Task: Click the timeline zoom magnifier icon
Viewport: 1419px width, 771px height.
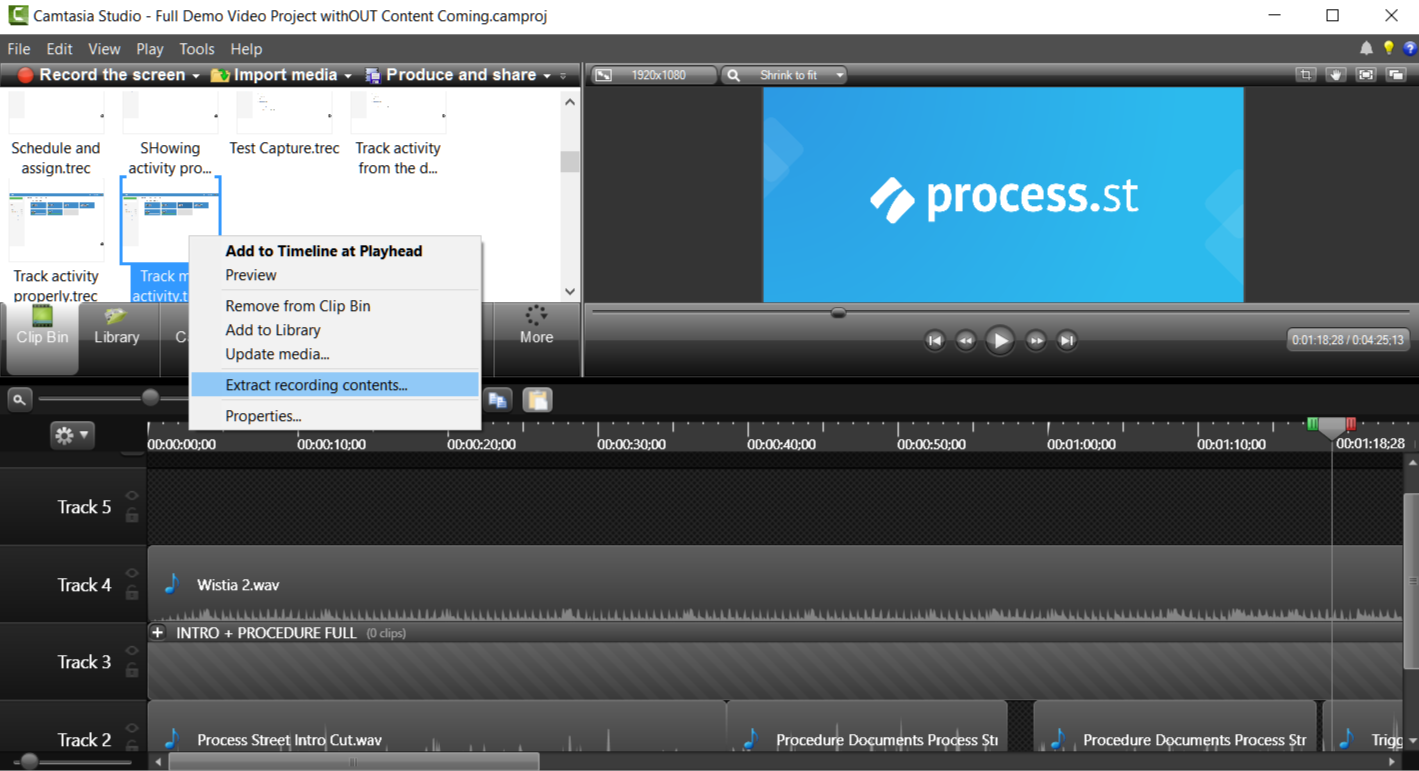Action: [19, 400]
